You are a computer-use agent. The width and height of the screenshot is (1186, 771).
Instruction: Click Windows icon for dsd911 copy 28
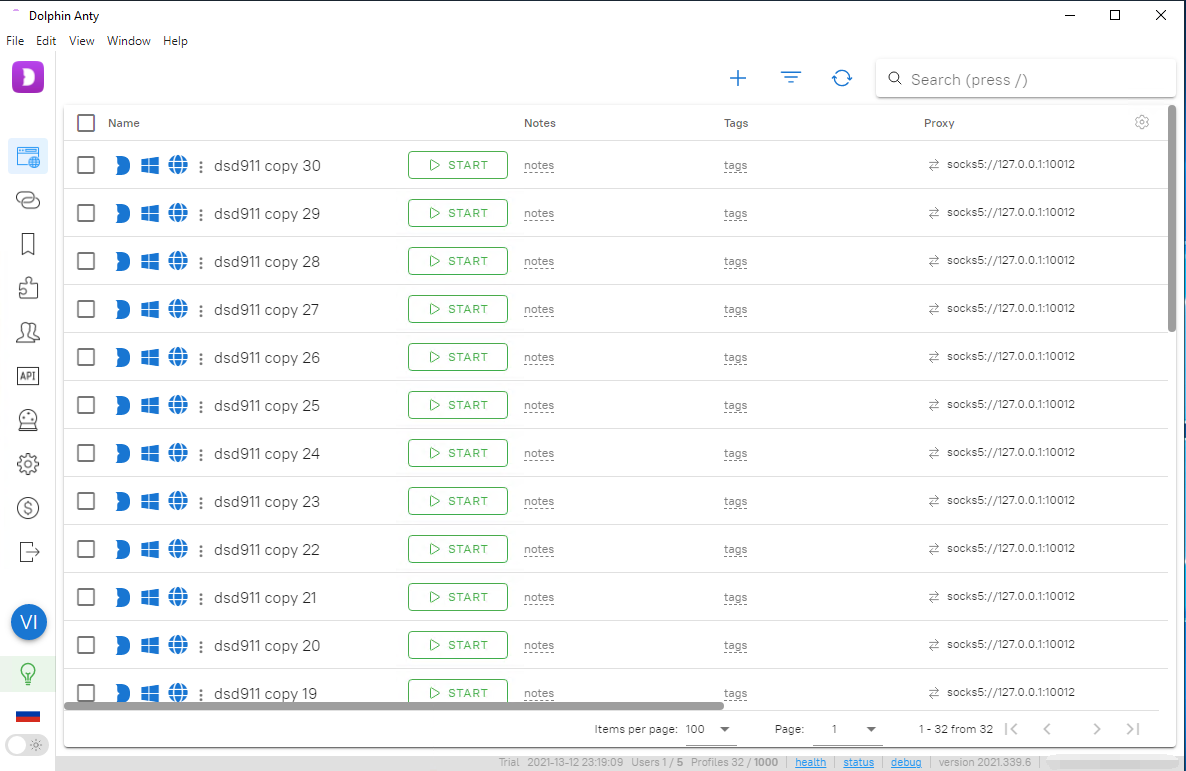click(x=150, y=261)
